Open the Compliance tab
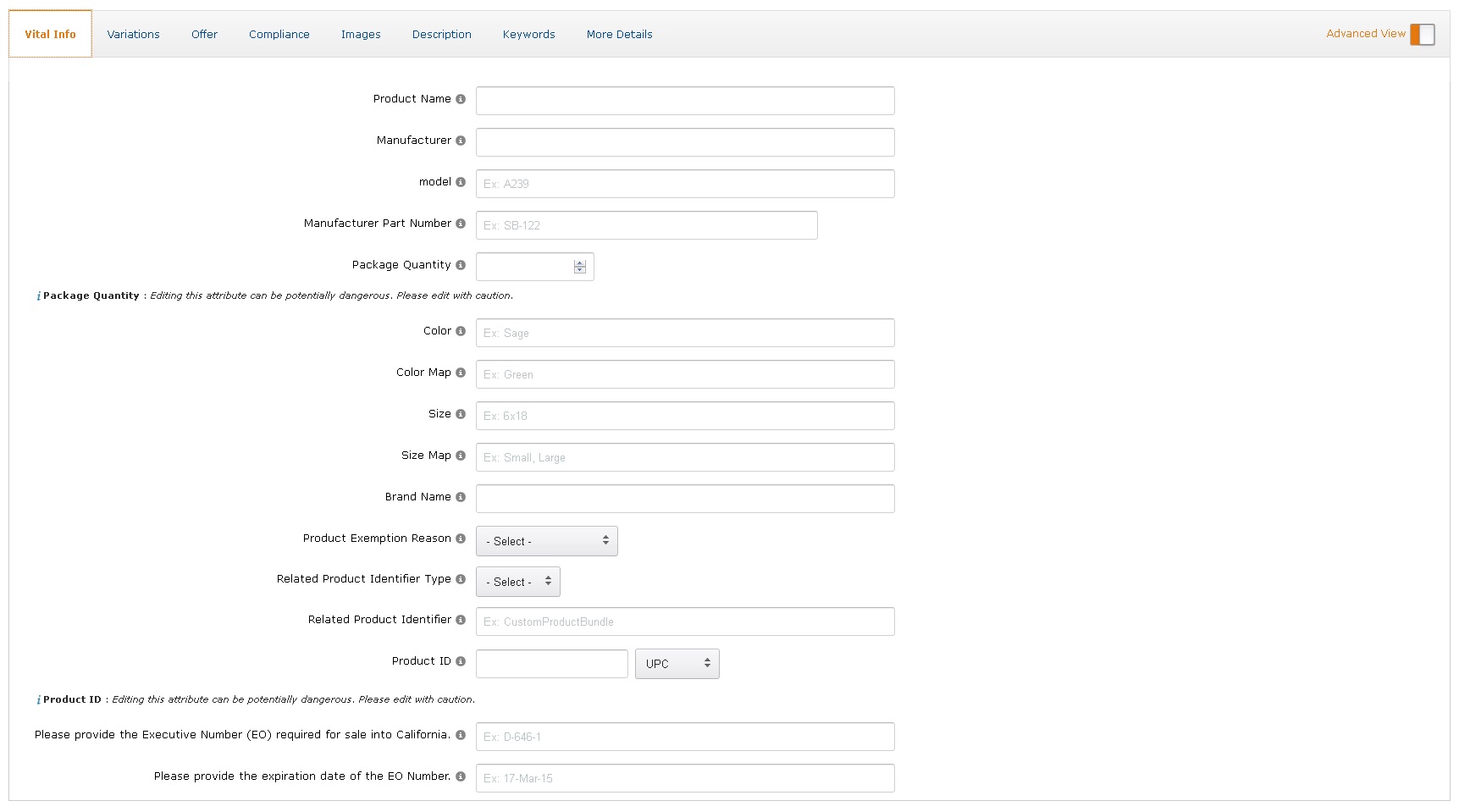Screen dimensions: 1459x812 click(x=279, y=35)
